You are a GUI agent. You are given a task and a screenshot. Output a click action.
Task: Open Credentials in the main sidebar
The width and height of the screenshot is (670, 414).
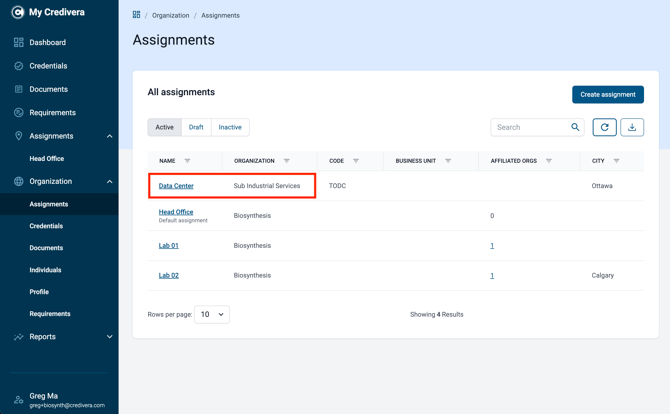48,66
